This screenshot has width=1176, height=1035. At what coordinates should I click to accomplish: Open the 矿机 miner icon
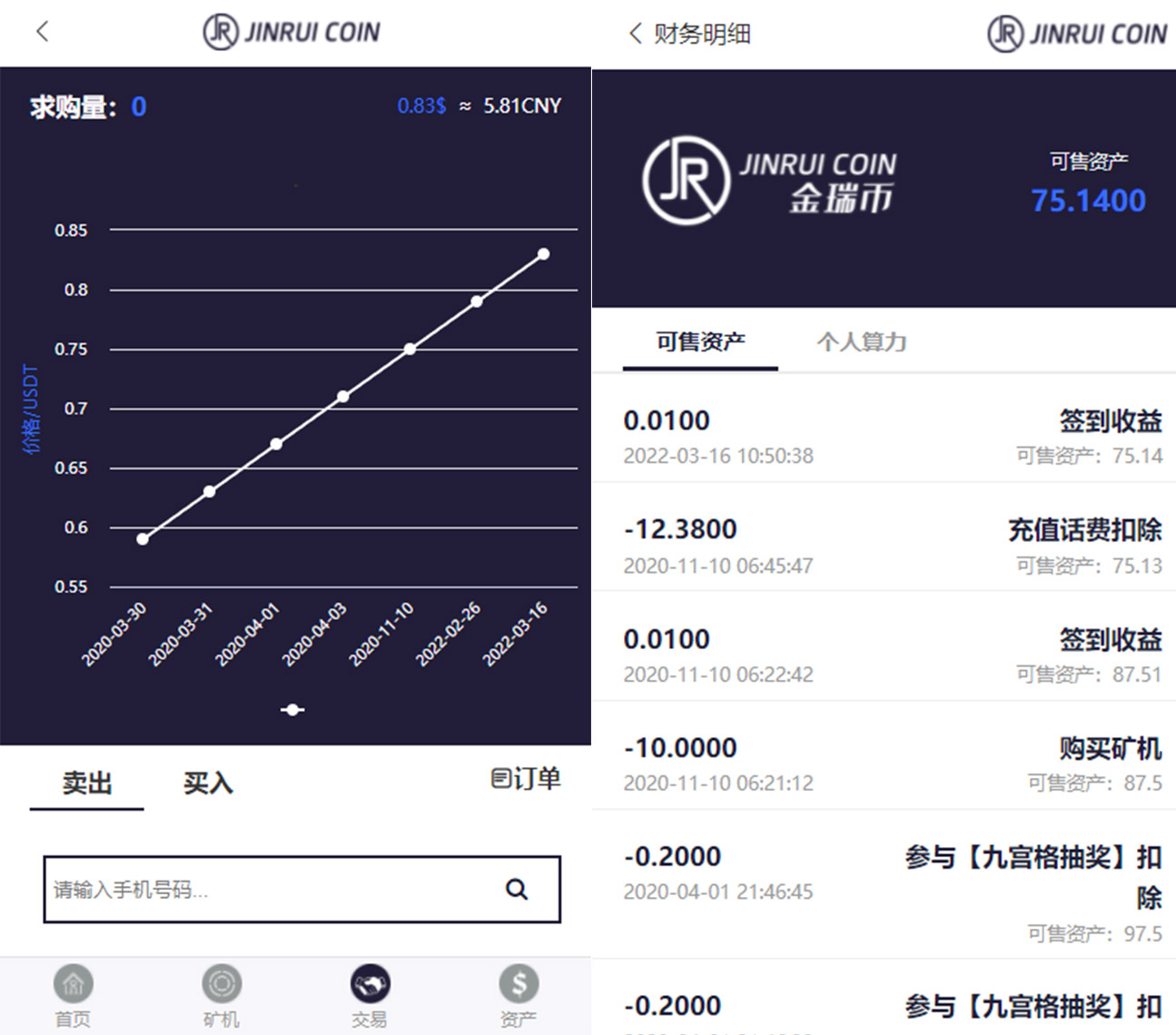(x=222, y=984)
